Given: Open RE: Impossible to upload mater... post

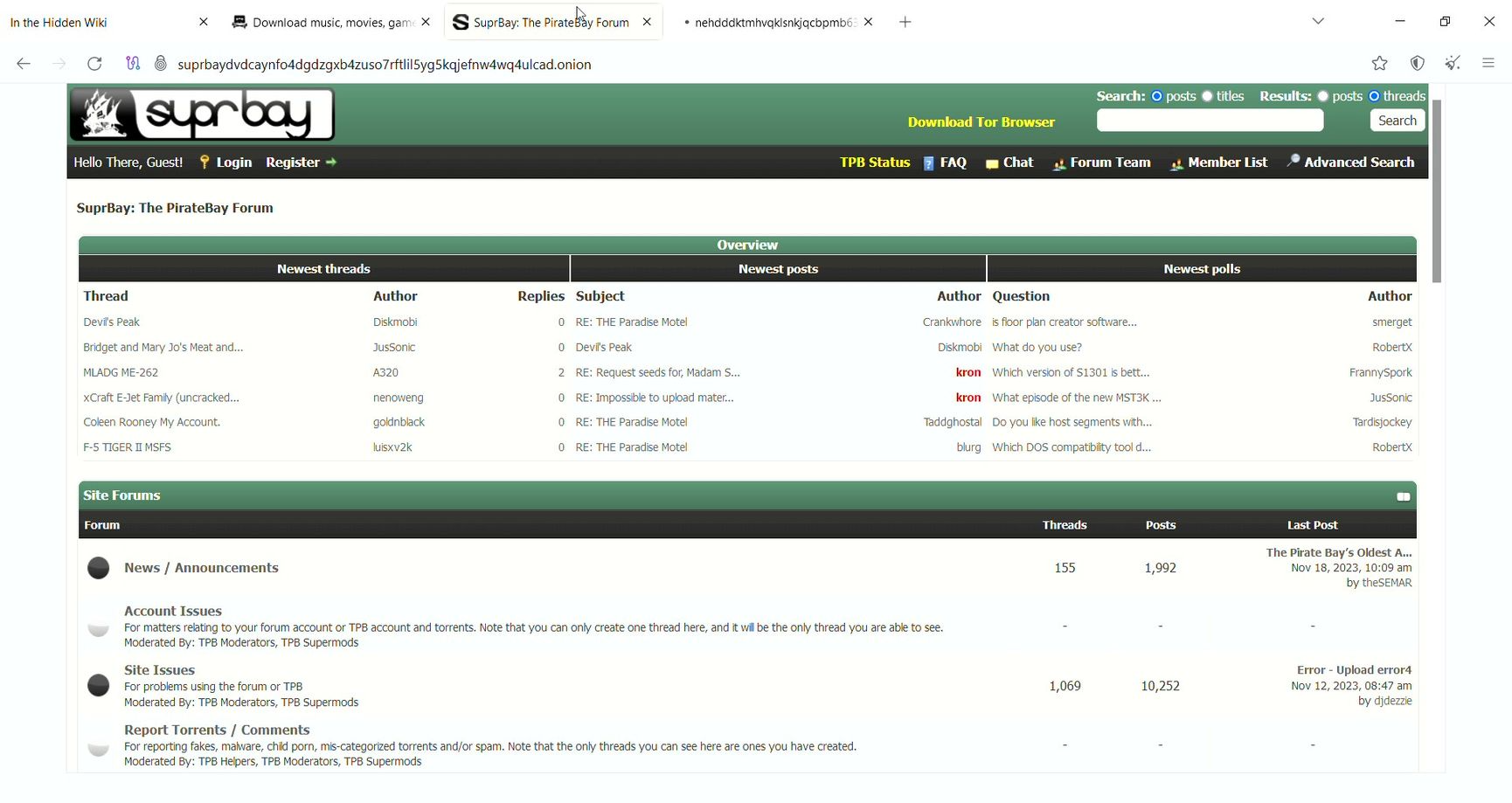Looking at the screenshot, I should point(655,398).
